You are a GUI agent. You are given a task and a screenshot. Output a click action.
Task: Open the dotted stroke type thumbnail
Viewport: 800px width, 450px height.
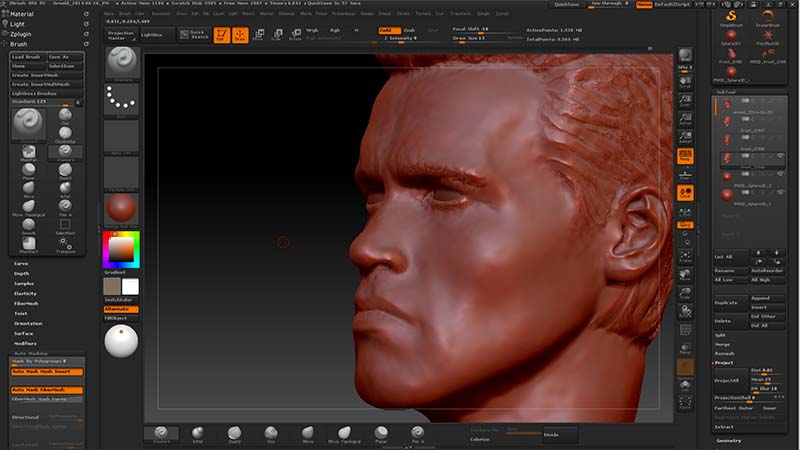coord(121,99)
